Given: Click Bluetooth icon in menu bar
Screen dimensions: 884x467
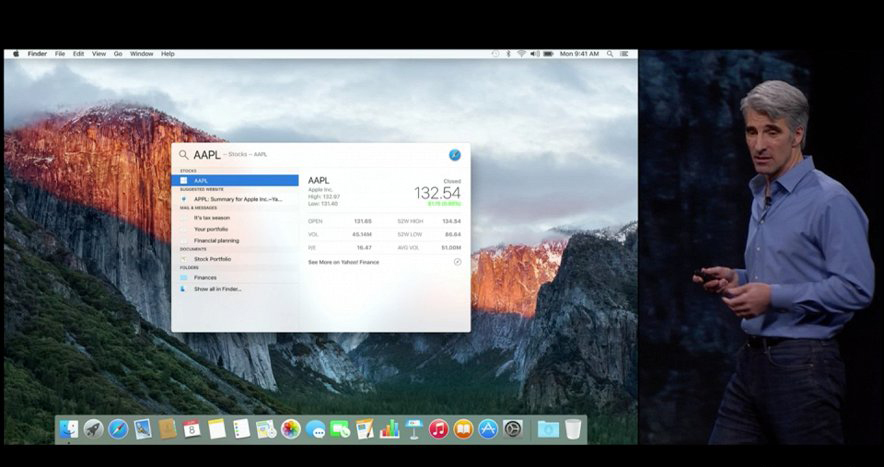Looking at the screenshot, I should coord(508,54).
